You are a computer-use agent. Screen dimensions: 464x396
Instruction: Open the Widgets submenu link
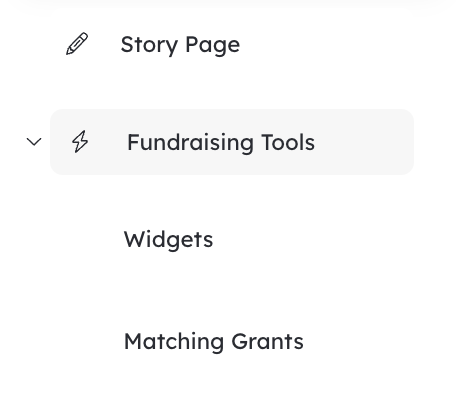pyautogui.click(x=168, y=240)
